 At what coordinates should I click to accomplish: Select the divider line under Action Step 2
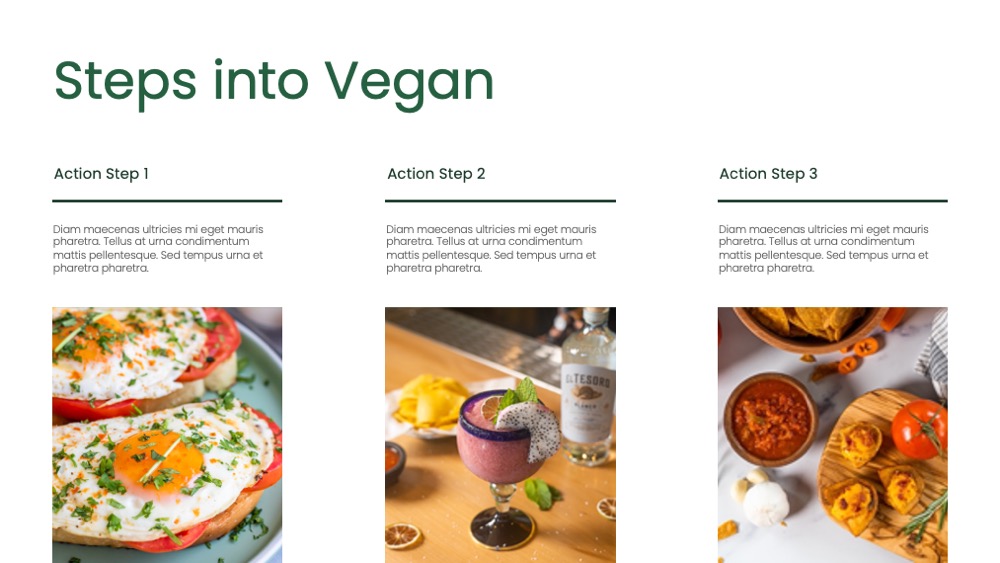[x=500, y=201]
